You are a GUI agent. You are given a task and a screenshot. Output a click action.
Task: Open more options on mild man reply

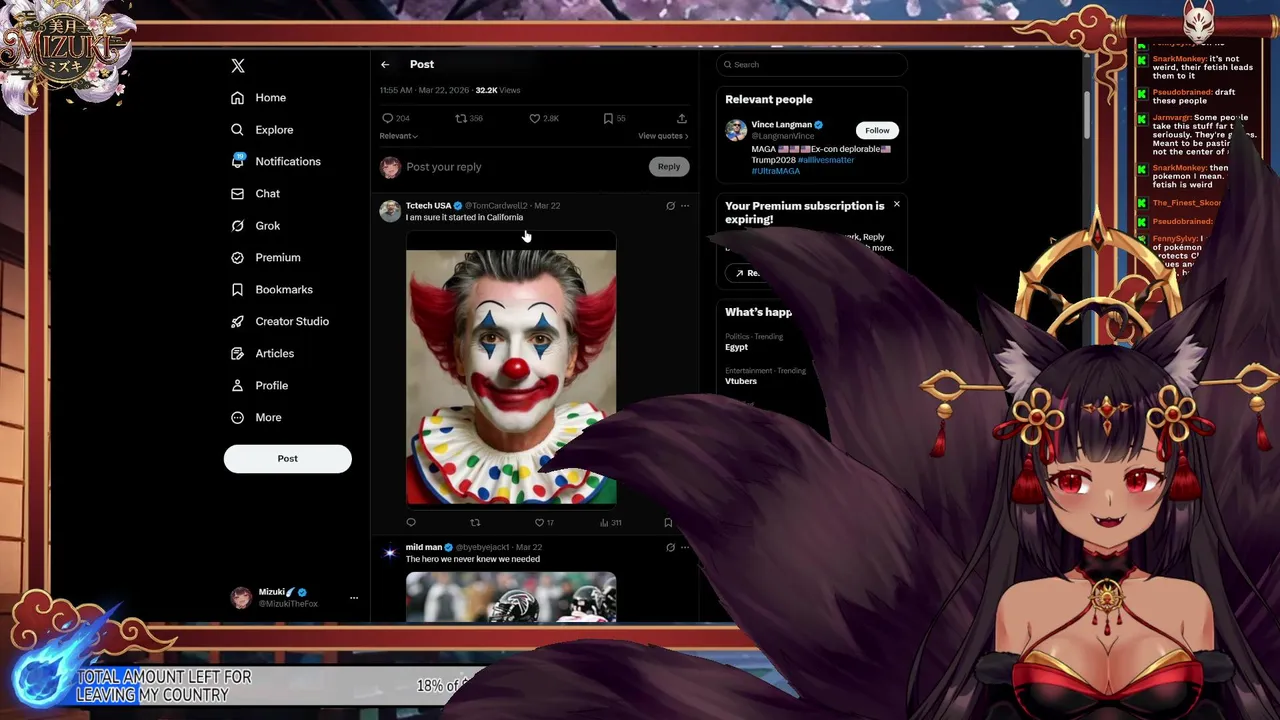(x=685, y=548)
